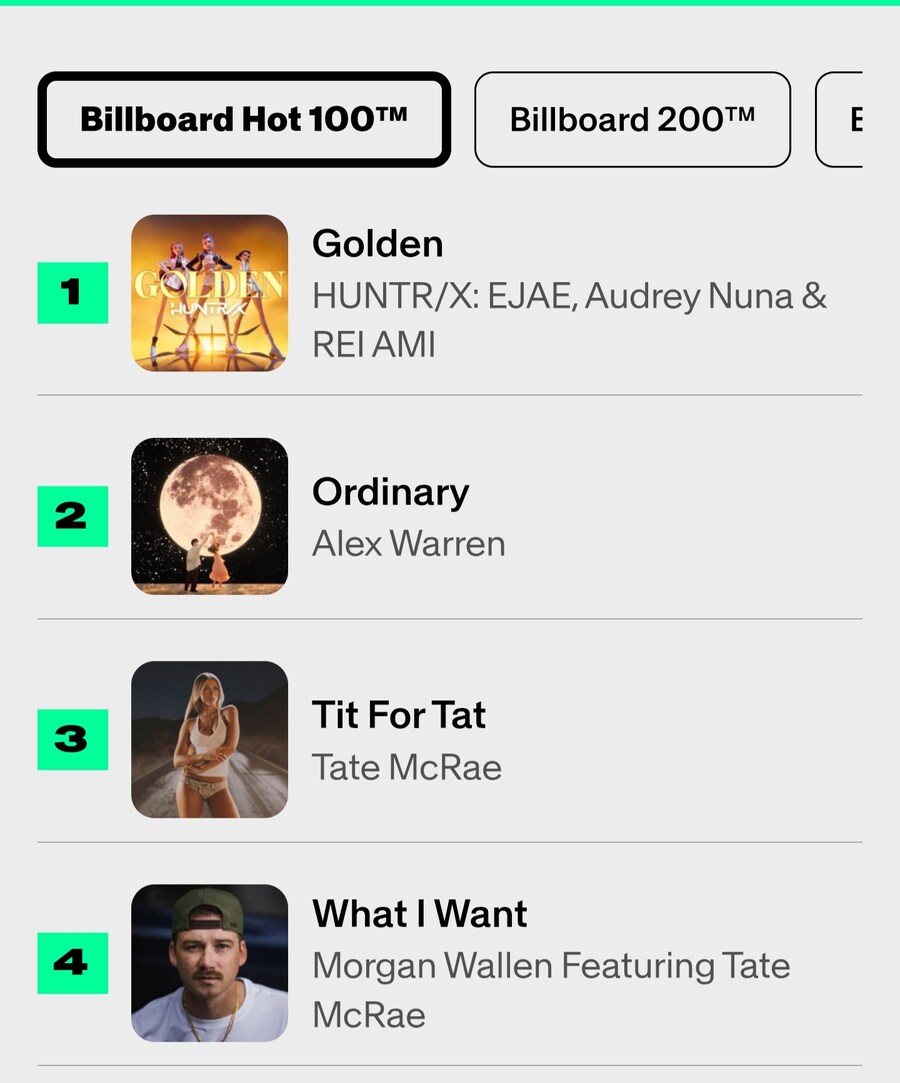The image size is (900, 1083).
Task: Click the HUNTR/X artist credit line
Action: point(569,296)
